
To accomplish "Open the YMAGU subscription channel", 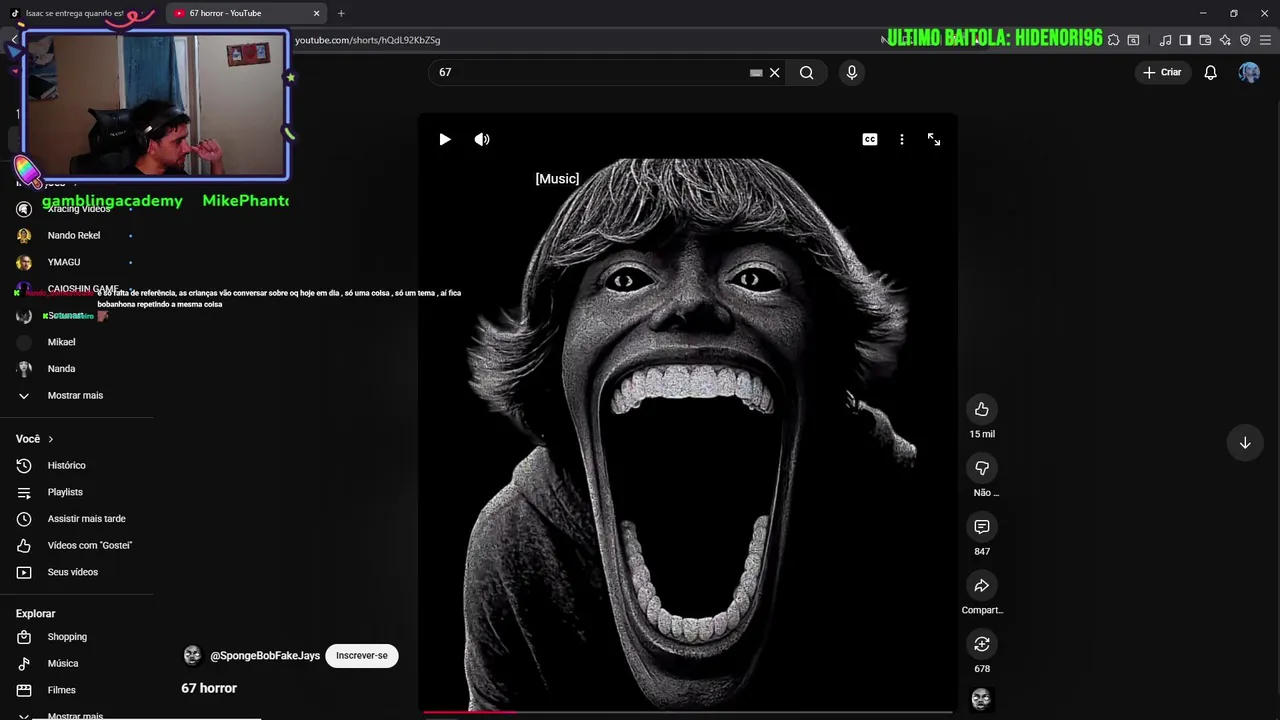I will coord(64,262).
